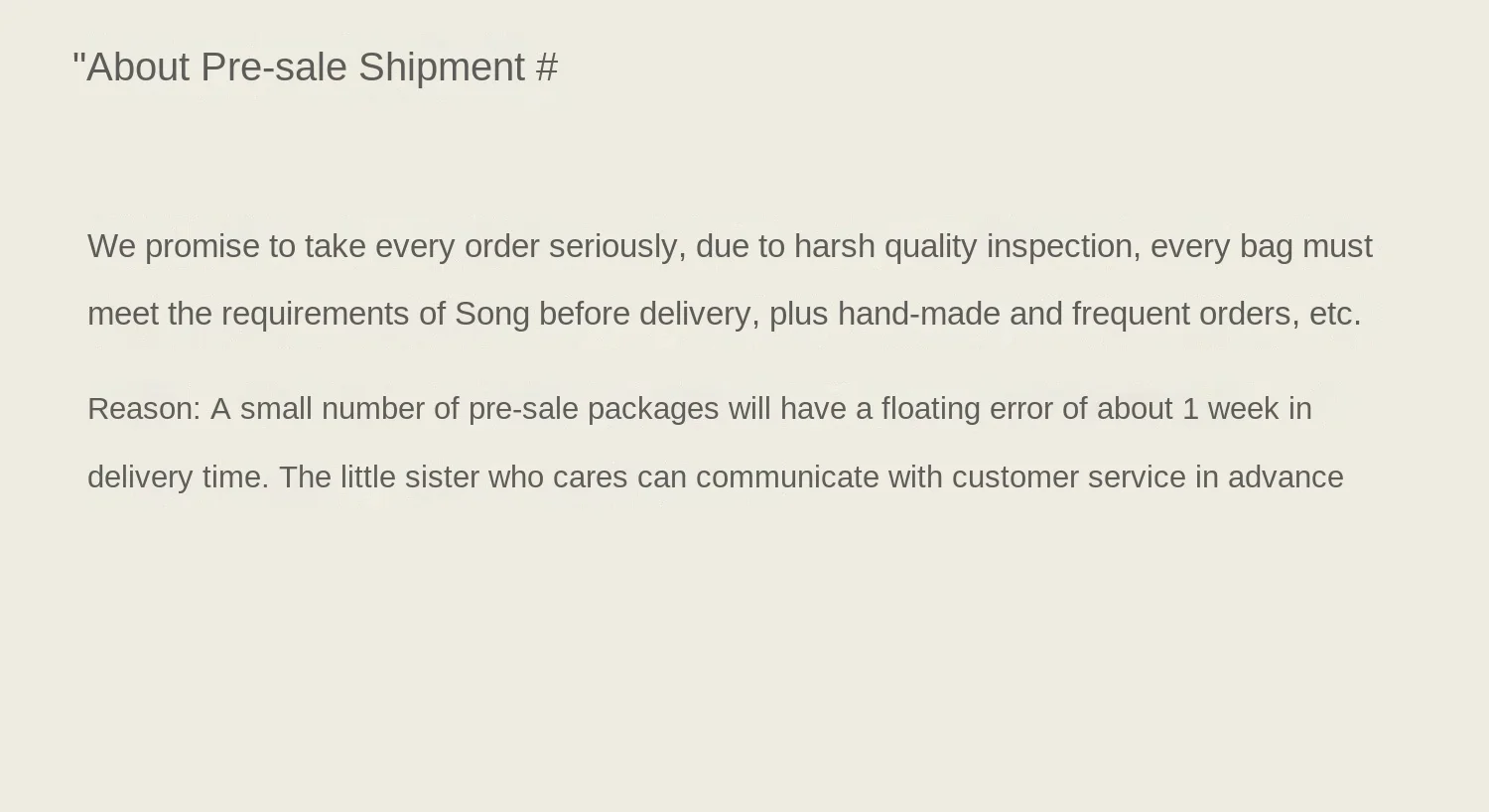Screen dimensions: 1489x812
Task: Click the phrase "customer service"
Action: click(x=1068, y=477)
